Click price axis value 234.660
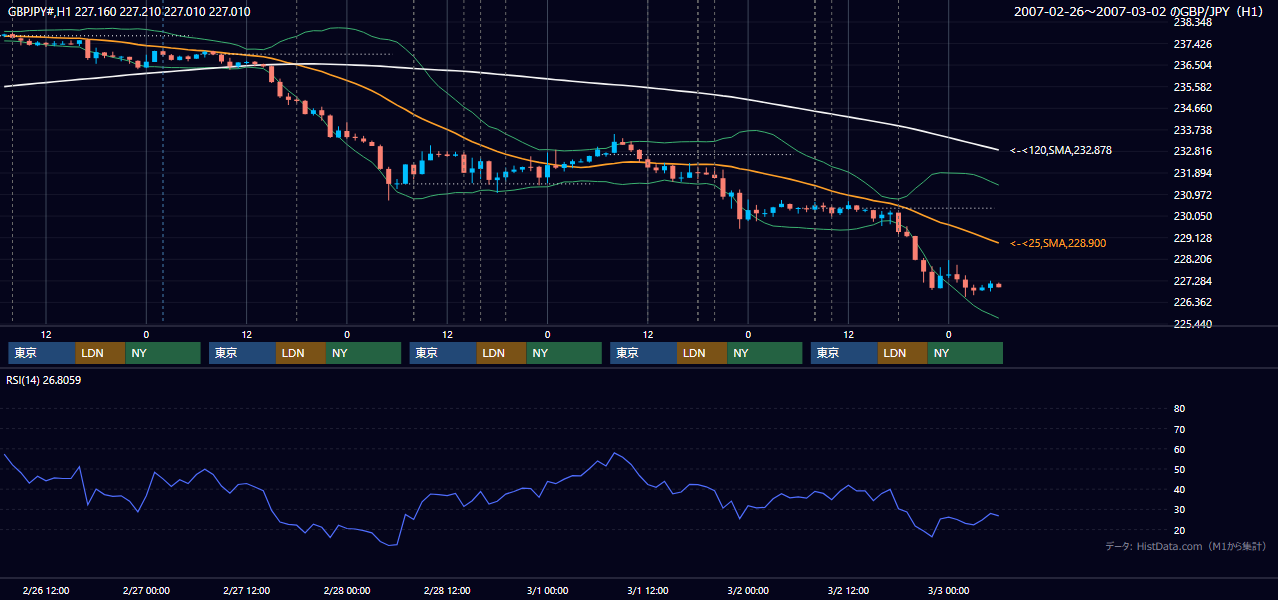 coord(1192,108)
